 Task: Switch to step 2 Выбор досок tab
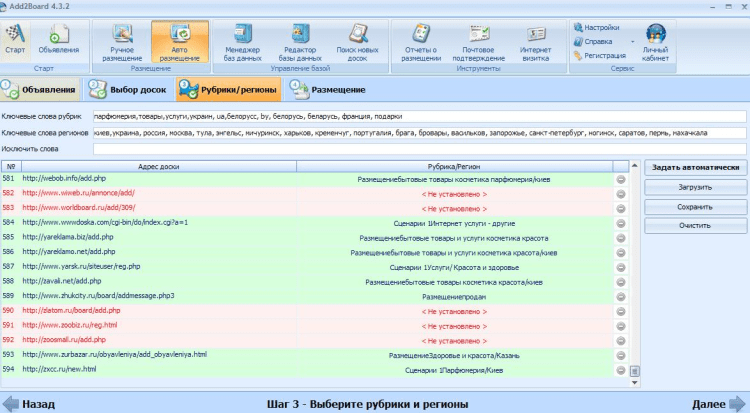[128, 89]
